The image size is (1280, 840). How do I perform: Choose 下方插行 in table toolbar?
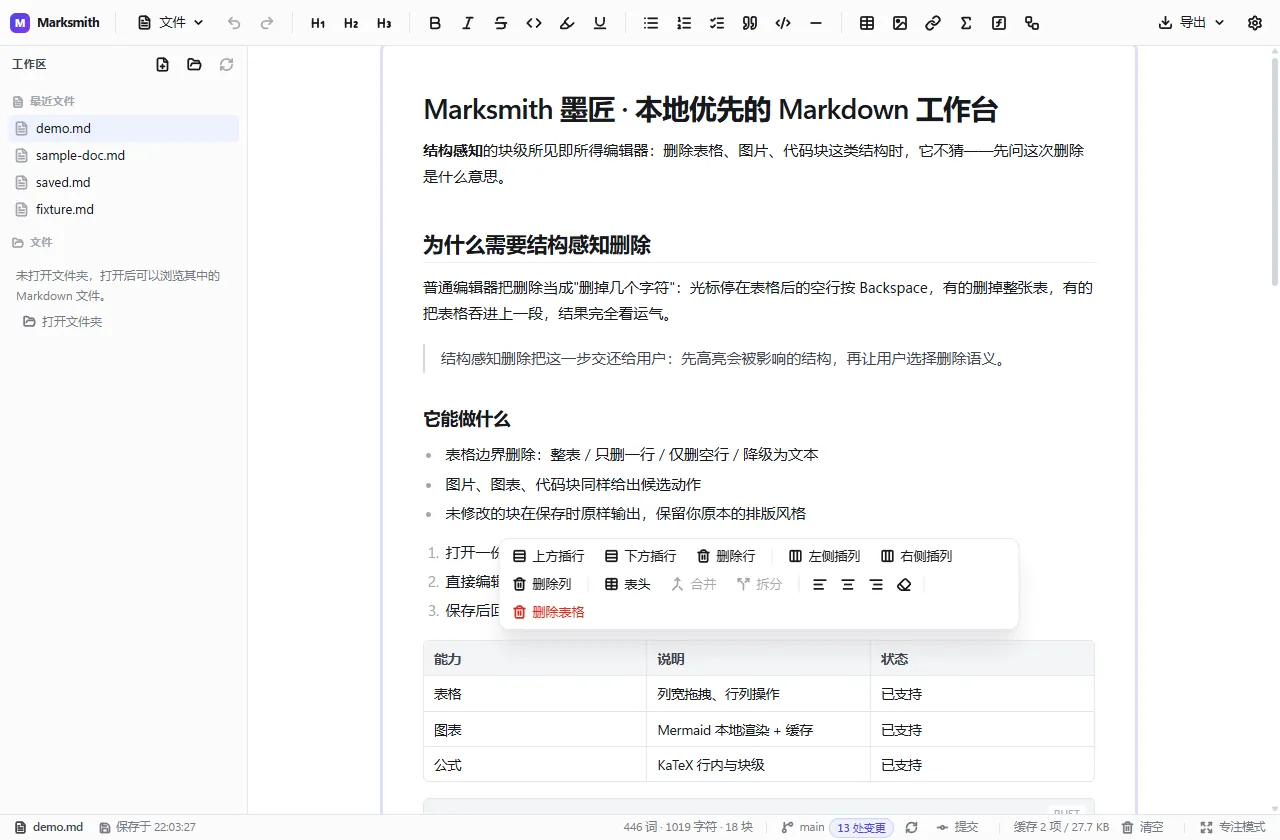click(x=640, y=556)
